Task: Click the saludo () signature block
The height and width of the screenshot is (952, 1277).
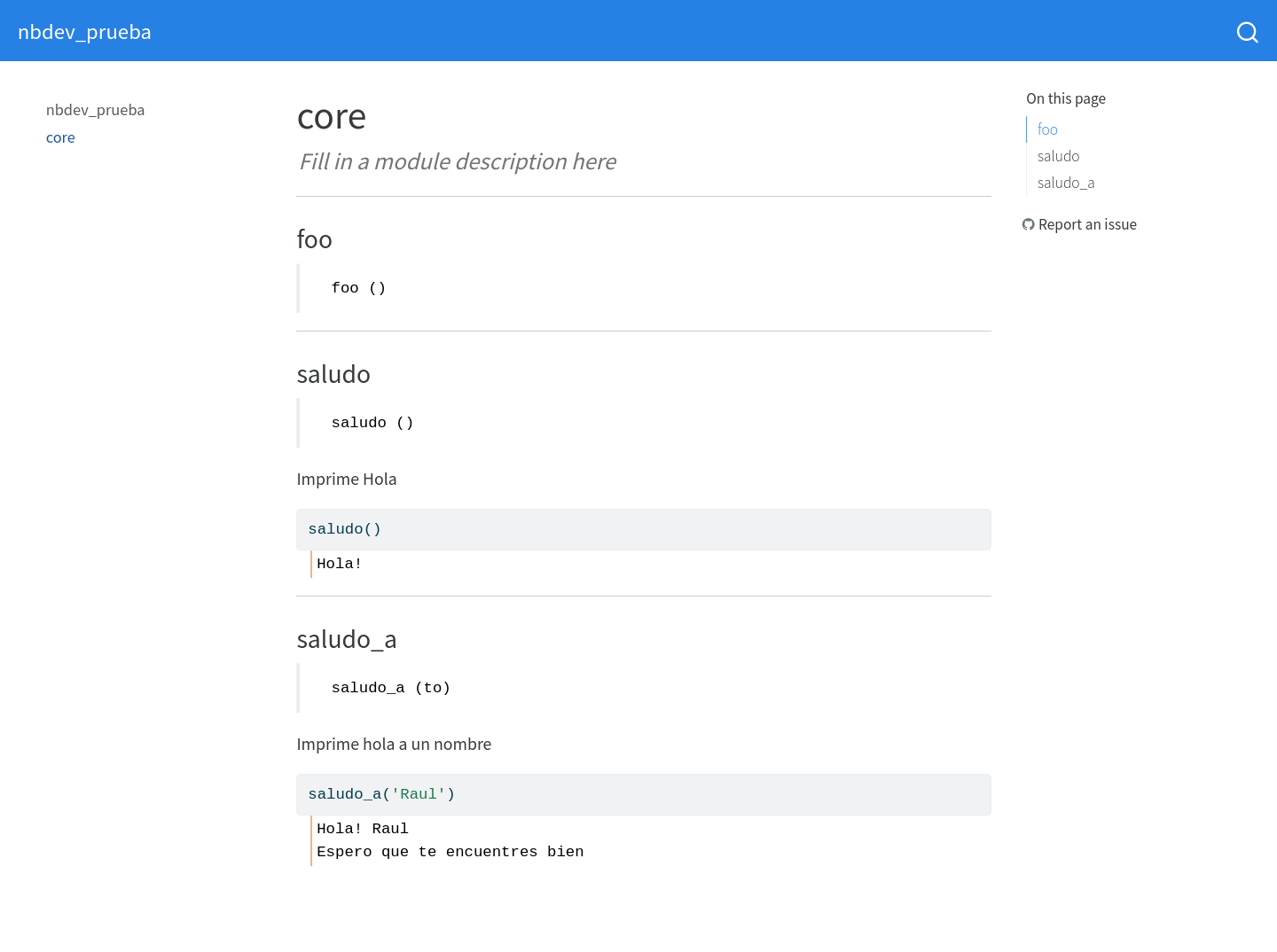Action: tap(372, 423)
